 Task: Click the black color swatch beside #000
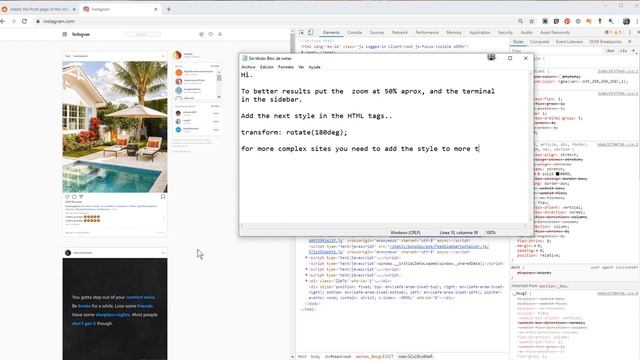557,173
